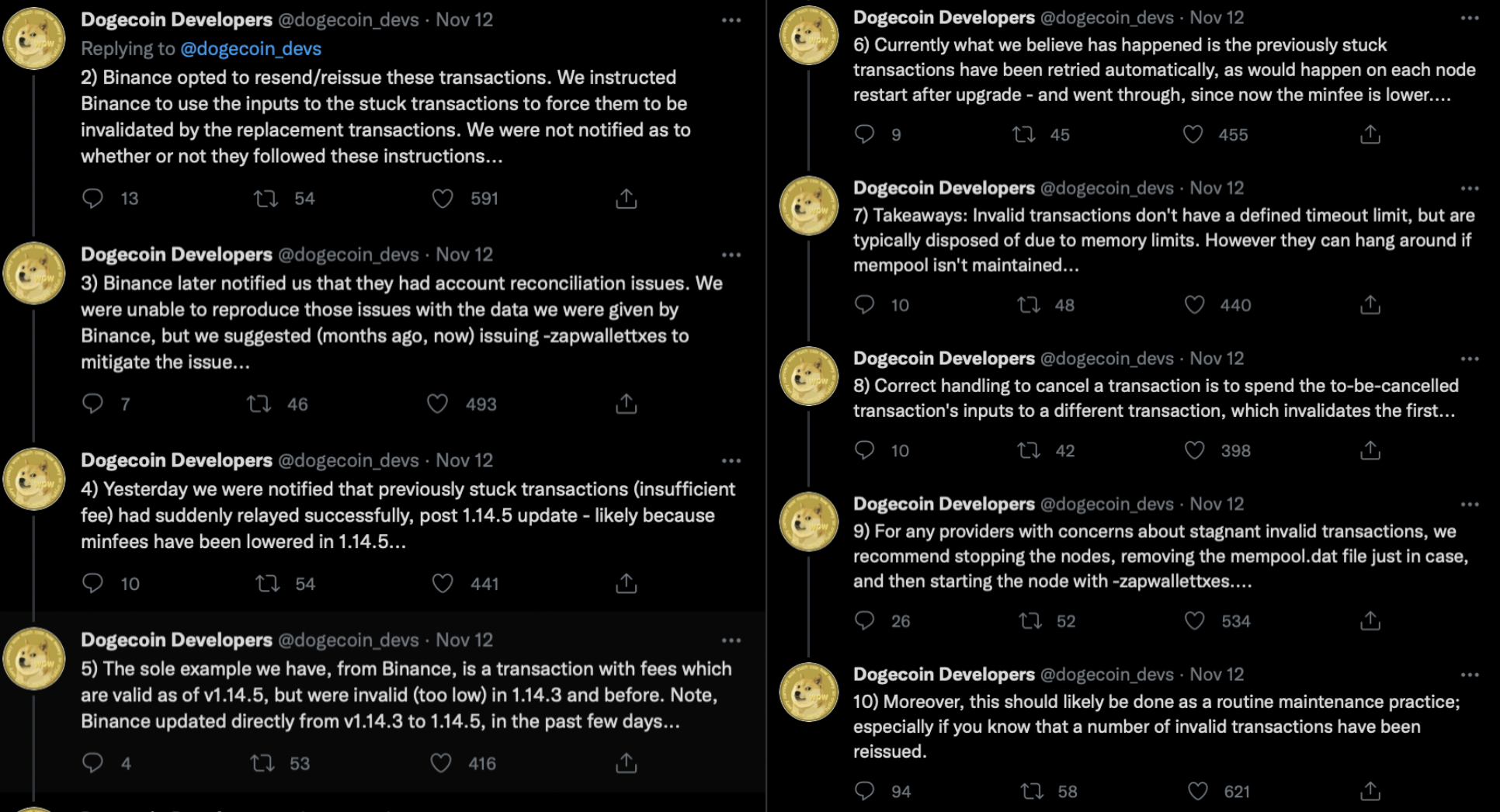Click the @dogecoin_devs reply link
This screenshot has height=812, width=1500.
click(x=250, y=48)
